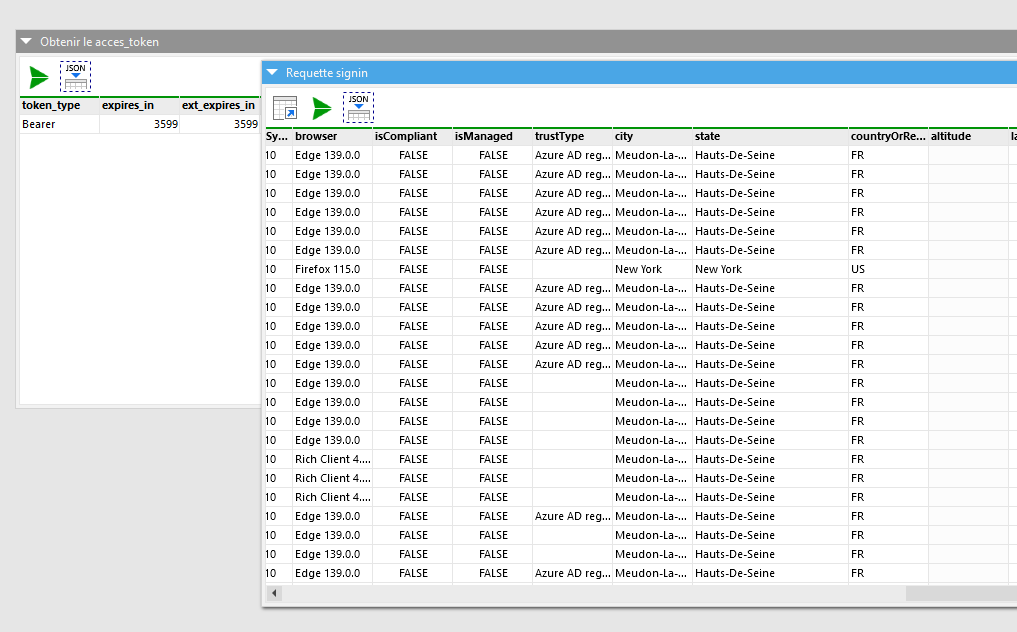
Task: Select the browser column header
Action: pyautogui.click(x=332, y=136)
